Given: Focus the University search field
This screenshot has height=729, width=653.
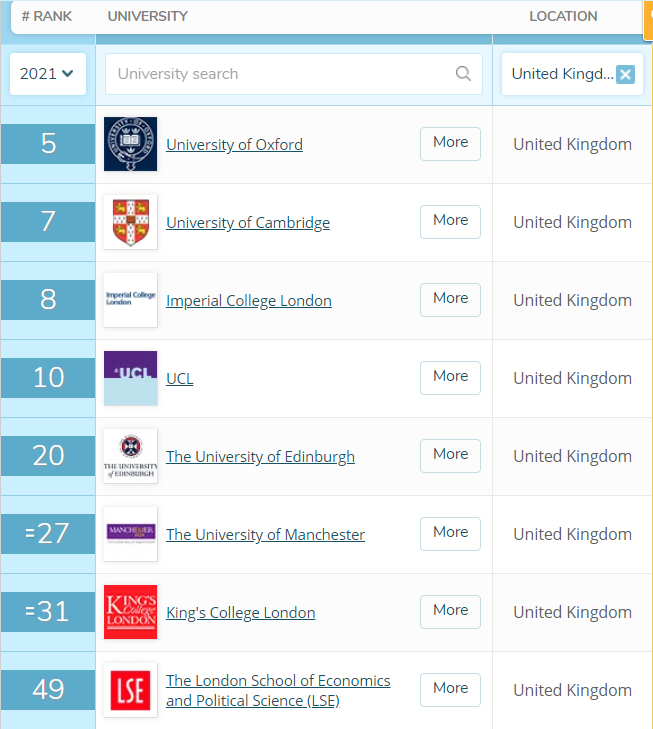Looking at the screenshot, I should point(294,74).
